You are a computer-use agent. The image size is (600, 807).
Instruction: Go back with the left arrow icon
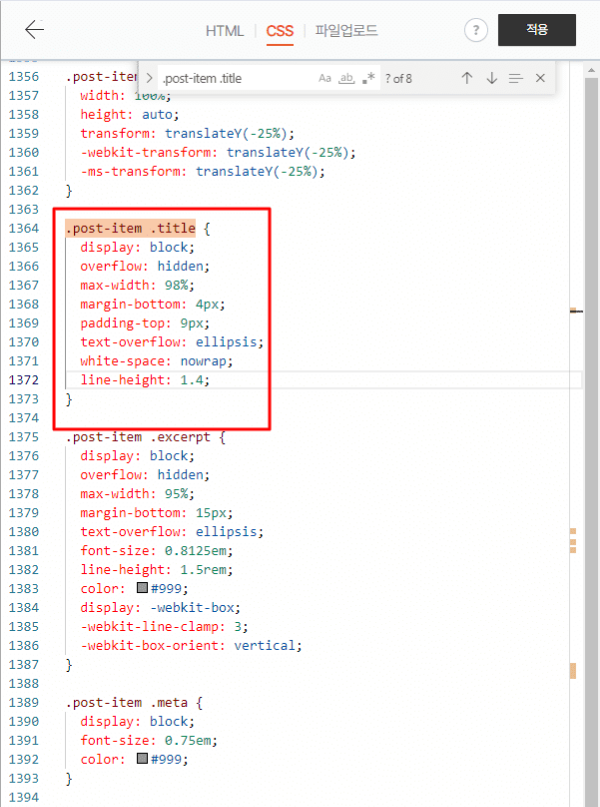pos(34,30)
